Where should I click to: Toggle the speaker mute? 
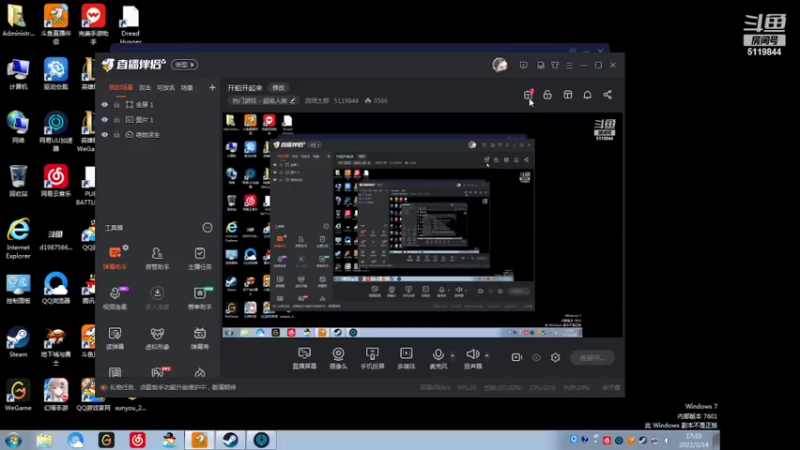coord(473,358)
